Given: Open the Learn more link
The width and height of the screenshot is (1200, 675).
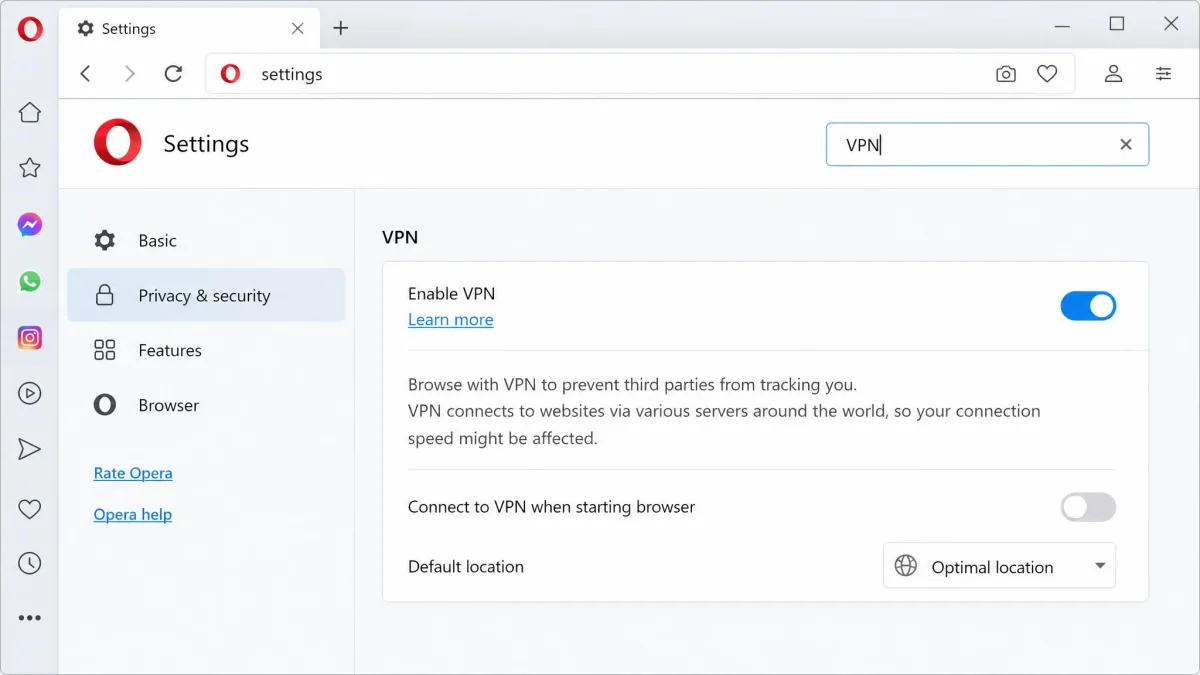Looking at the screenshot, I should pos(451,320).
